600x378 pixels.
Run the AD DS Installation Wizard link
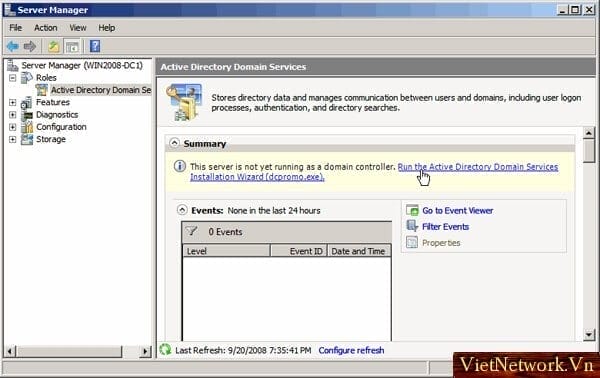click(478, 167)
